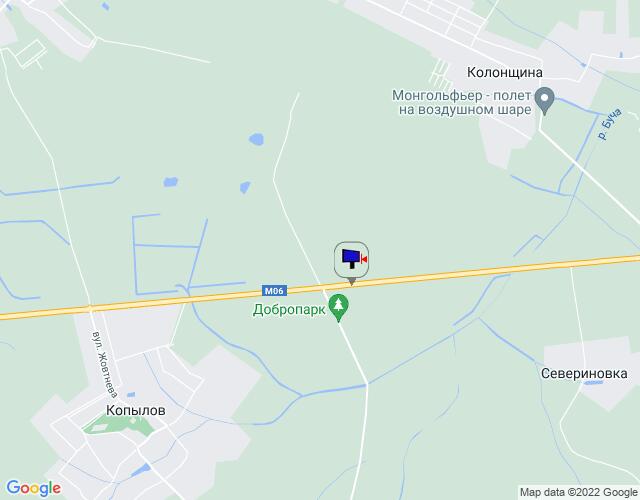Viewport: 640px width, 500px height.
Task: Click the green park area in Копылов
Action: 118,424
